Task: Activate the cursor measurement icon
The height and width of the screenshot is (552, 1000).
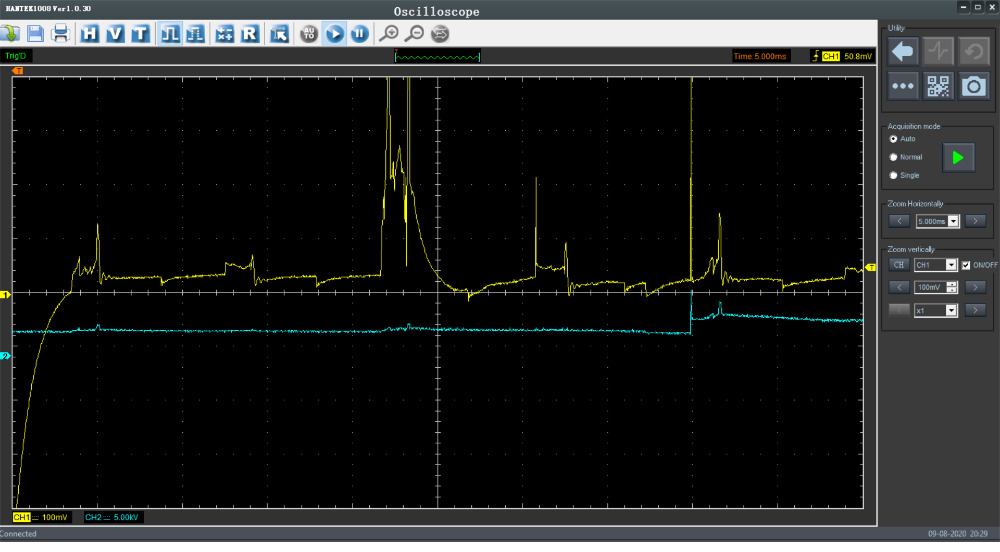Action: point(279,34)
